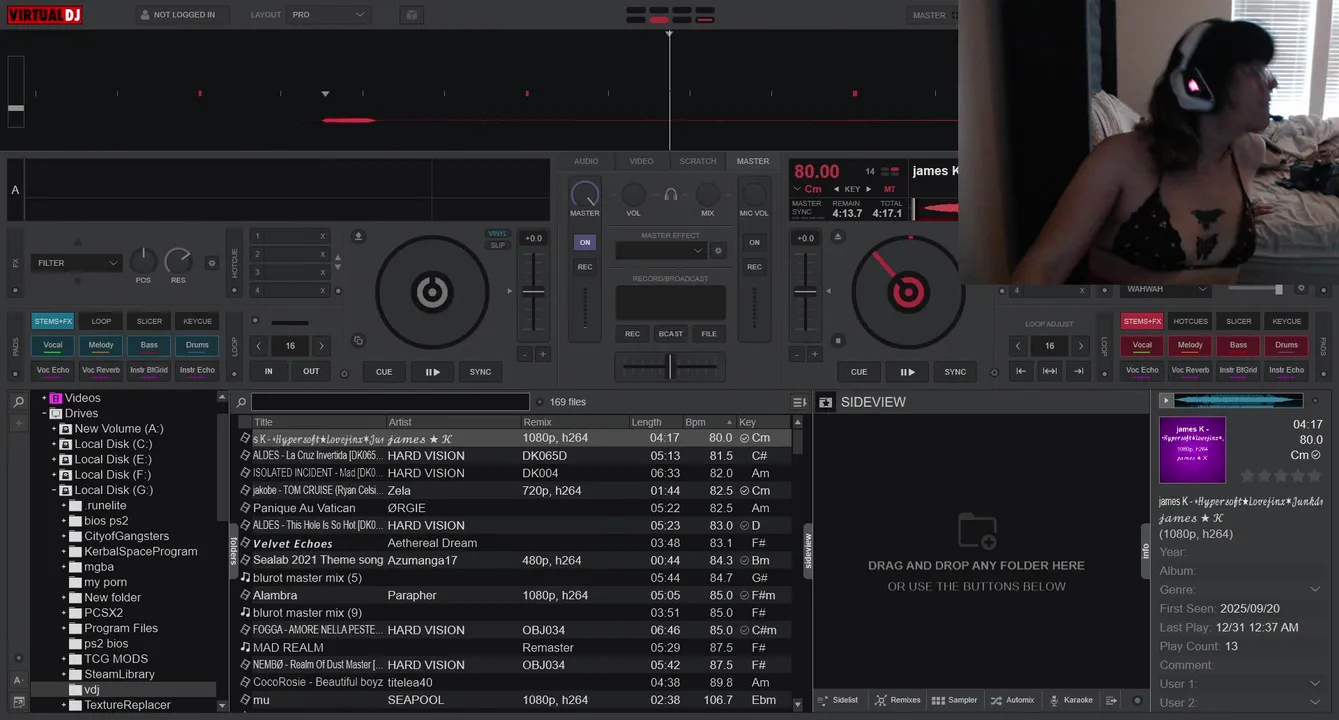1339x720 pixels.
Task: Eject the track from left deck A
Action: click(x=359, y=236)
